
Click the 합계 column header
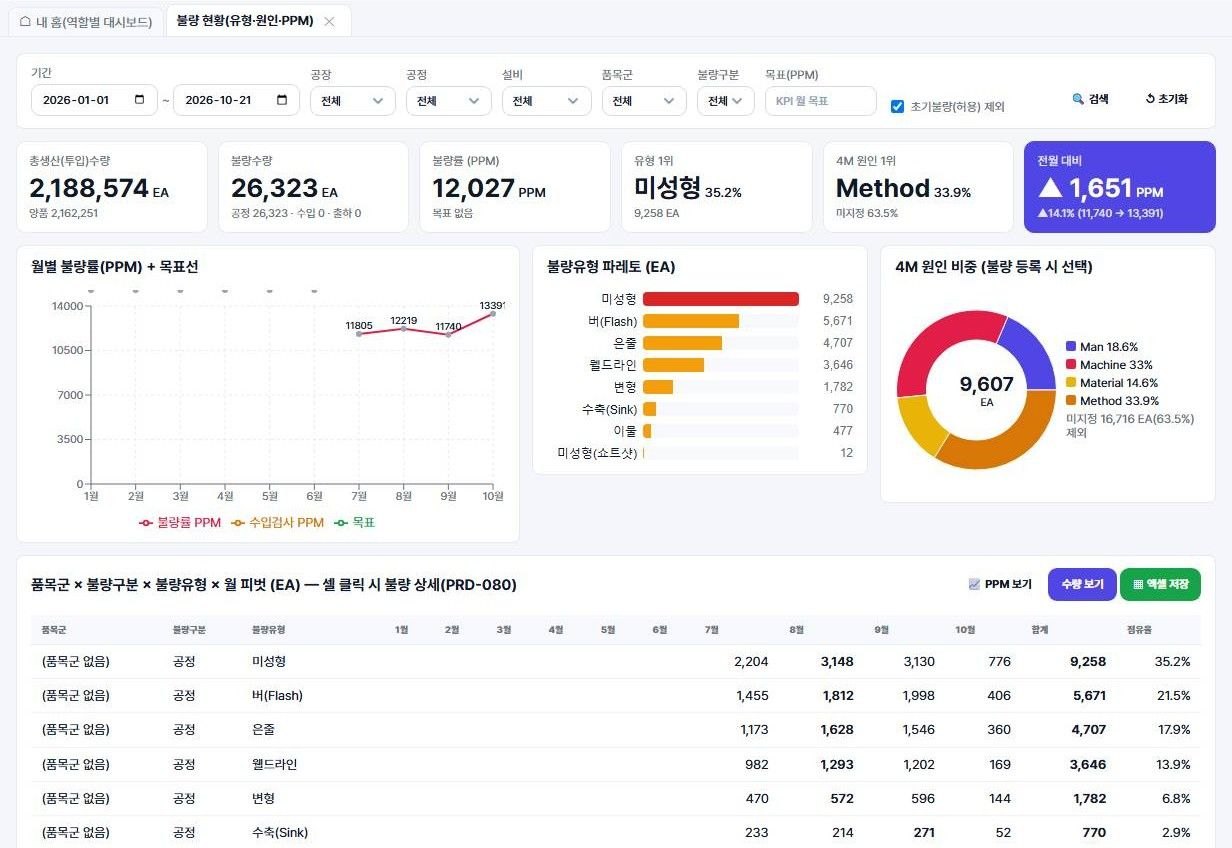(1040, 630)
